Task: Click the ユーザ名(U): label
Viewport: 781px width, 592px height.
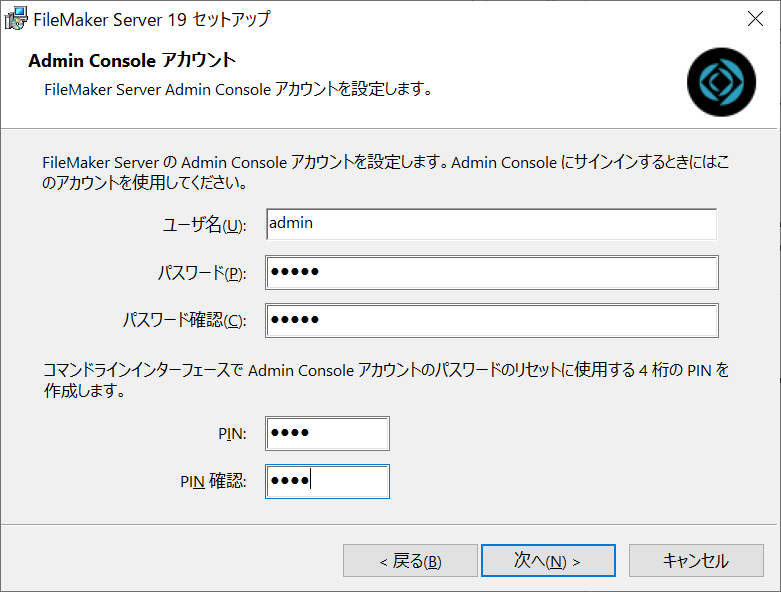Action: tap(205, 225)
